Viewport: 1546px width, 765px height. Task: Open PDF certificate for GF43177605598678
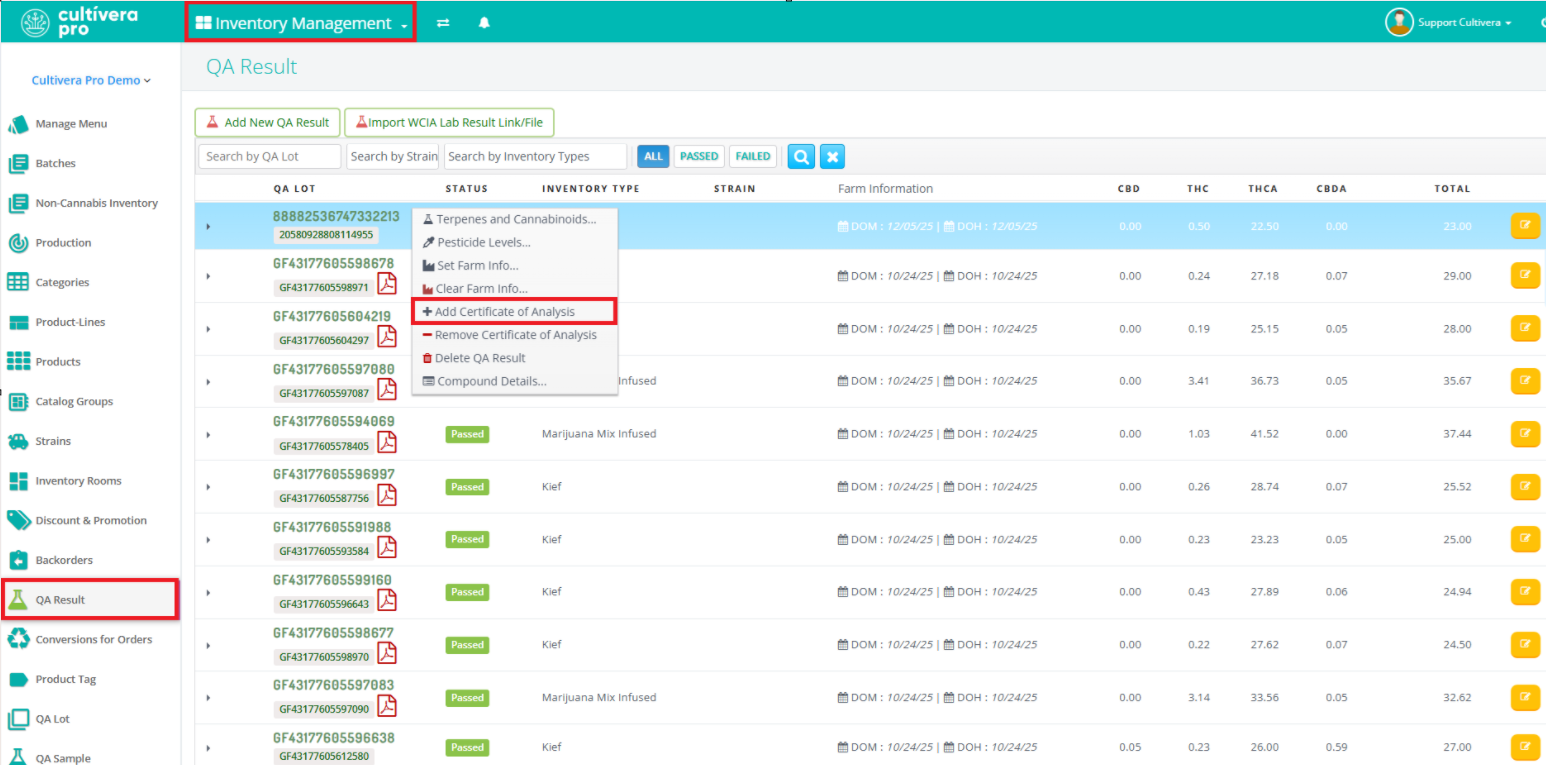pos(386,284)
